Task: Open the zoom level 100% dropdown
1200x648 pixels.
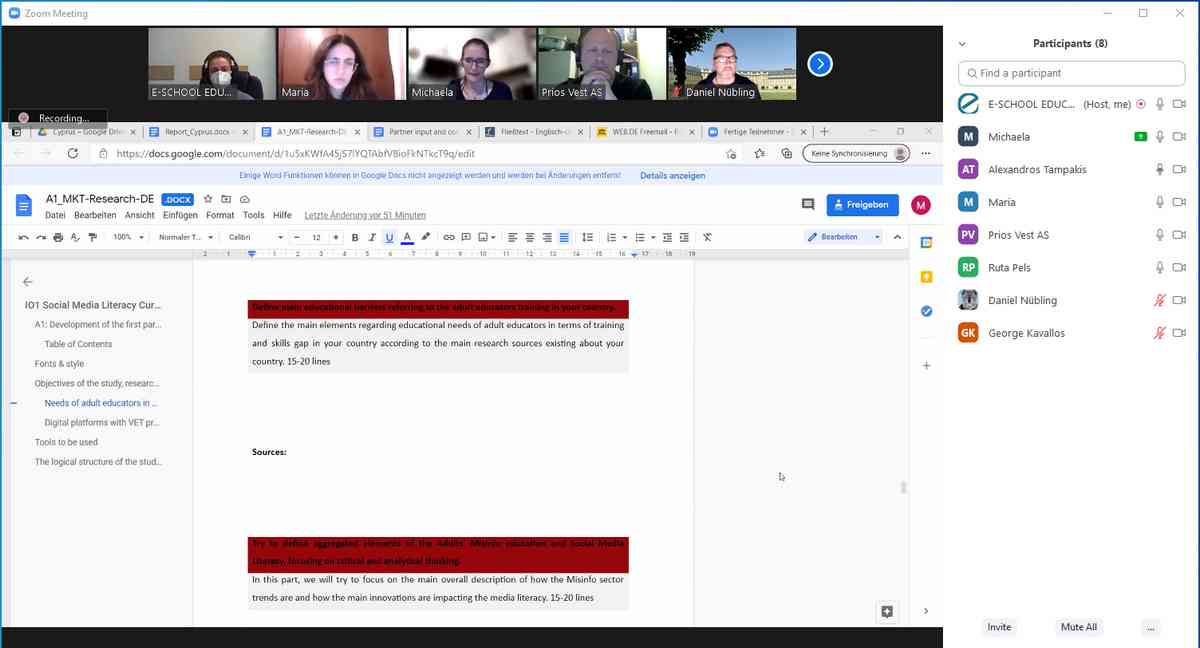Action: [128, 237]
